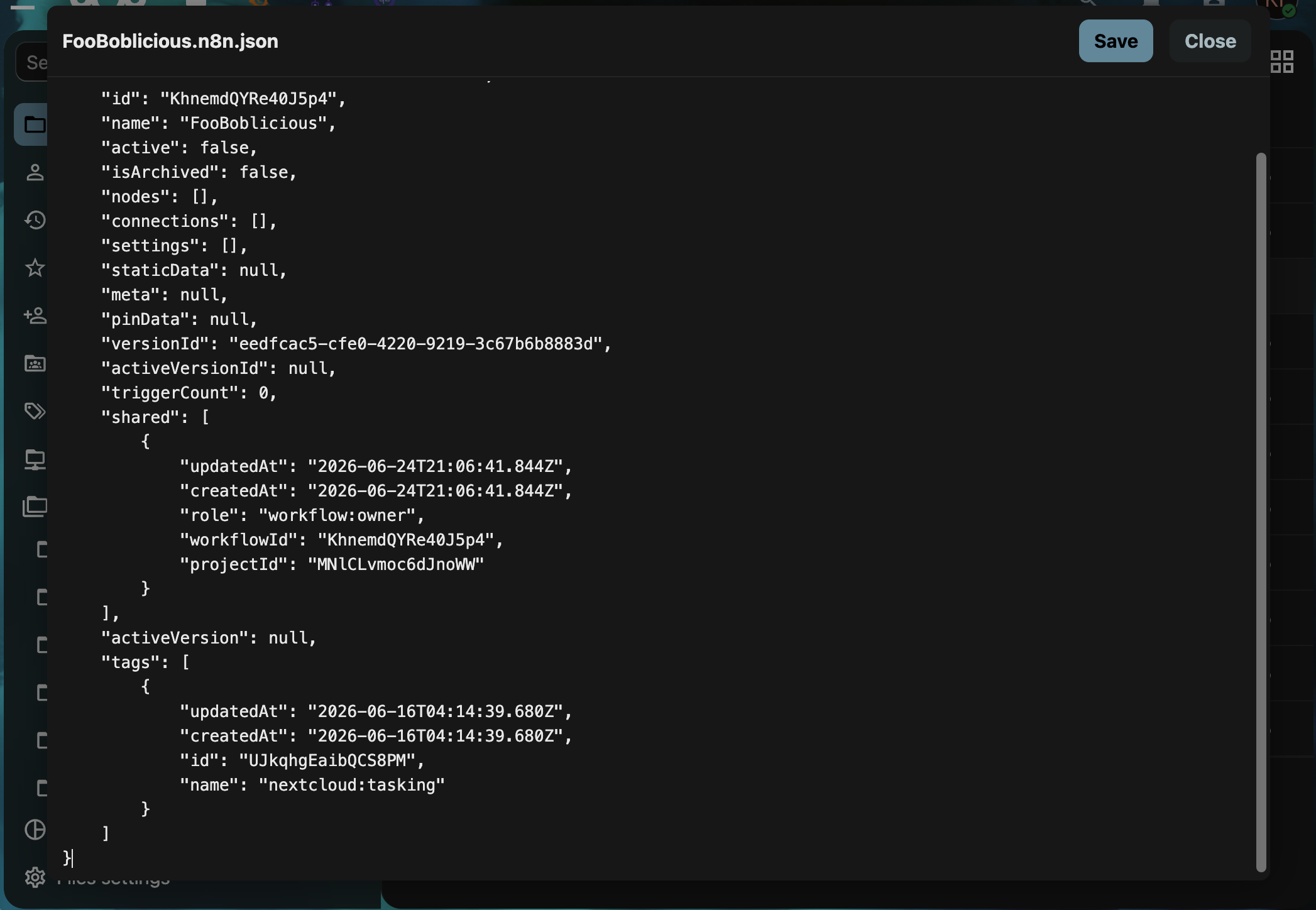Click the "id": "UJkqhgEaibQCS8PM" line
Viewport: 1316px width, 910px height.
(302, 760)
